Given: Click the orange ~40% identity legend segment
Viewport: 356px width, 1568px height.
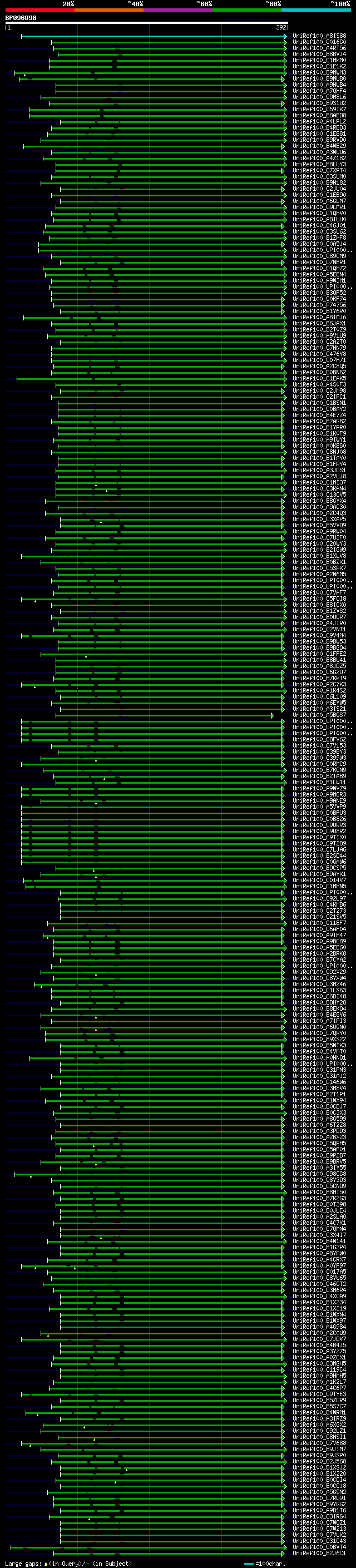Looking at the screenshot, I should point(109,10).
